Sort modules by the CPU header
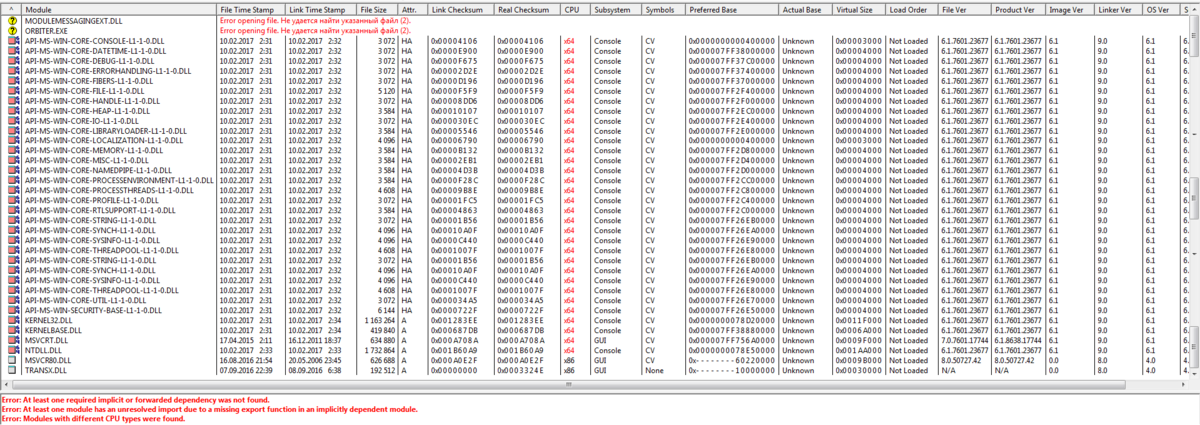Screen dimensions: 1200x425 pos(574,8)
